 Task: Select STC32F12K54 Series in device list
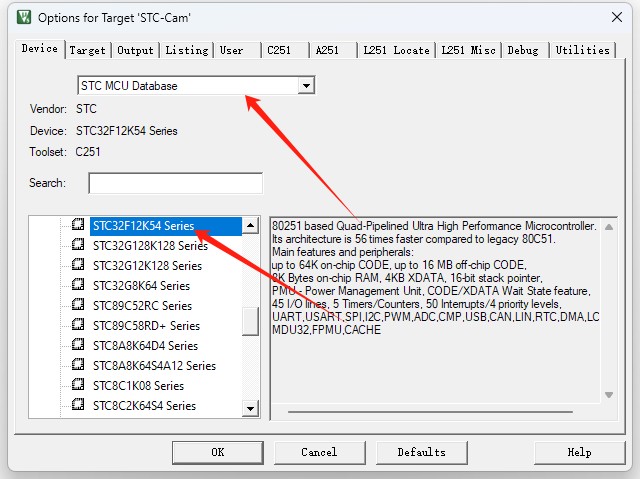coord(143,226)
